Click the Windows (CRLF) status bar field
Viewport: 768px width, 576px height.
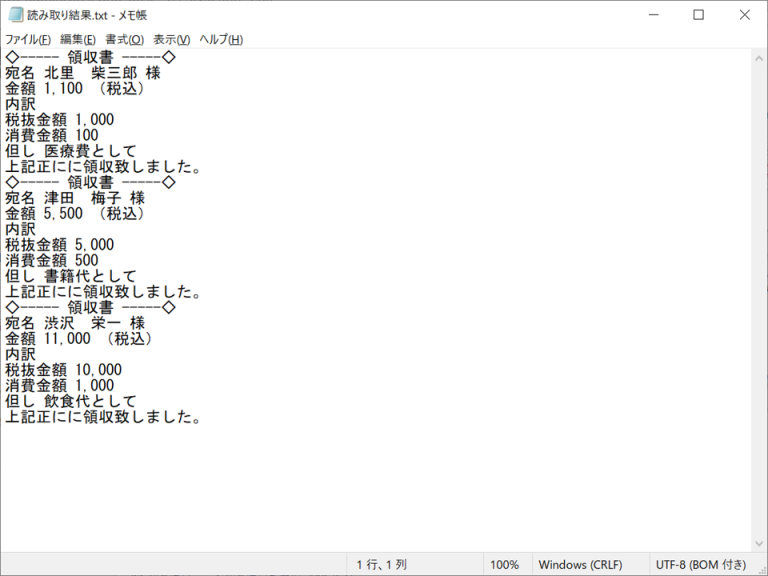580,565
